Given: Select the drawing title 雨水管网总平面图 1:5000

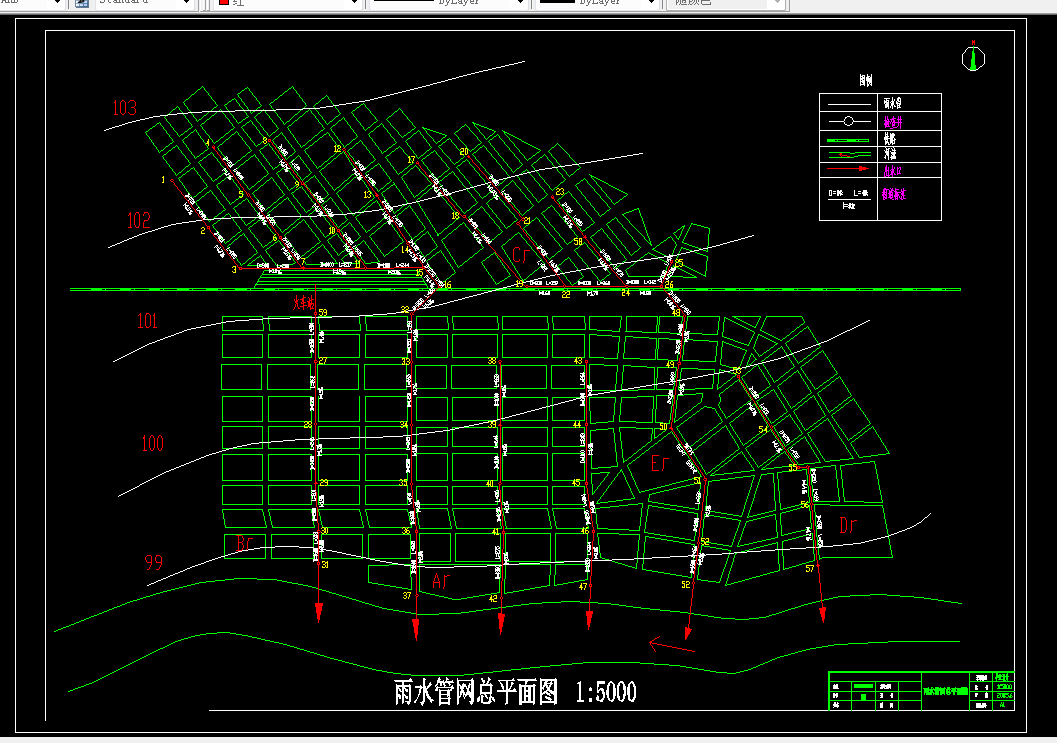Looking at the screenshot, I should [515, 692].
